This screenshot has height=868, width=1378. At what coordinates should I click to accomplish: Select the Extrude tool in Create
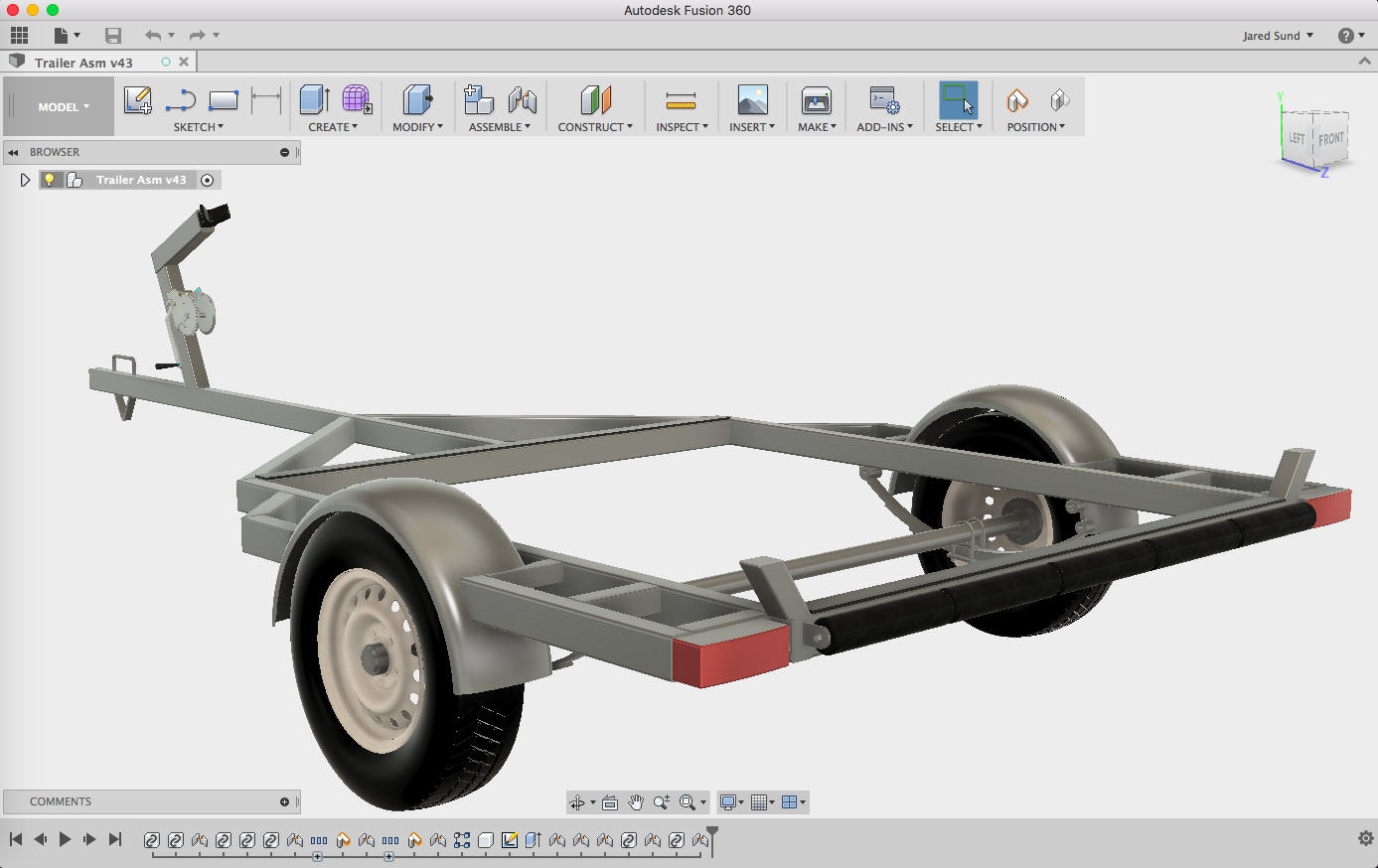click(315, 100)
